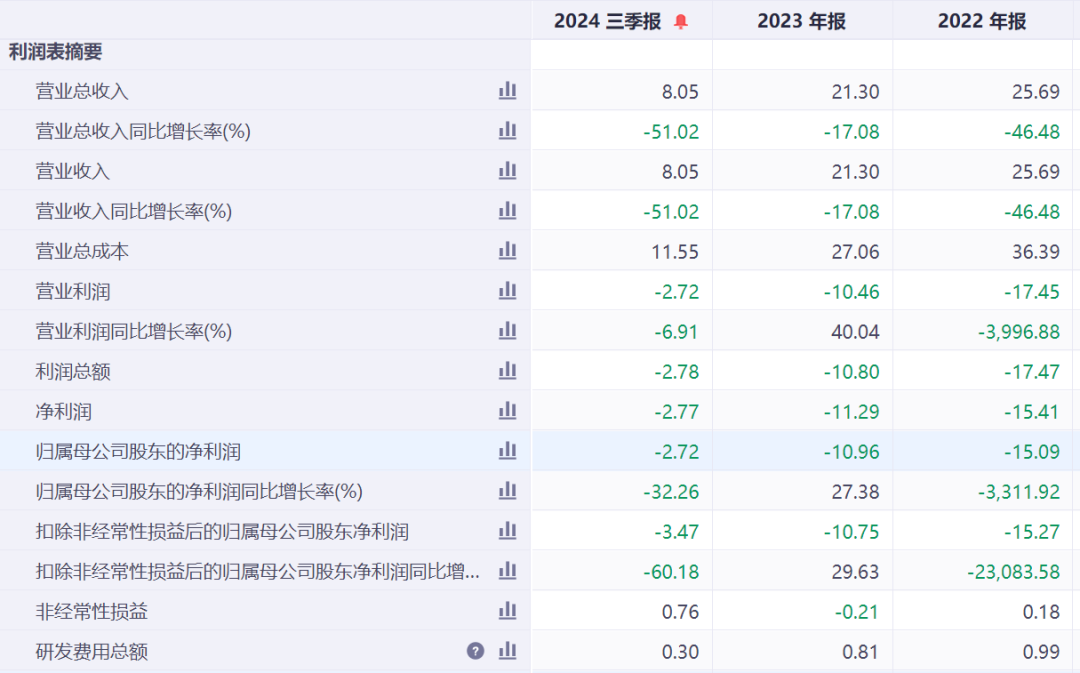Click chart icon beside 研发费用总额
The height and width of the screenshot is (673, 1080).
click(507, 651)
